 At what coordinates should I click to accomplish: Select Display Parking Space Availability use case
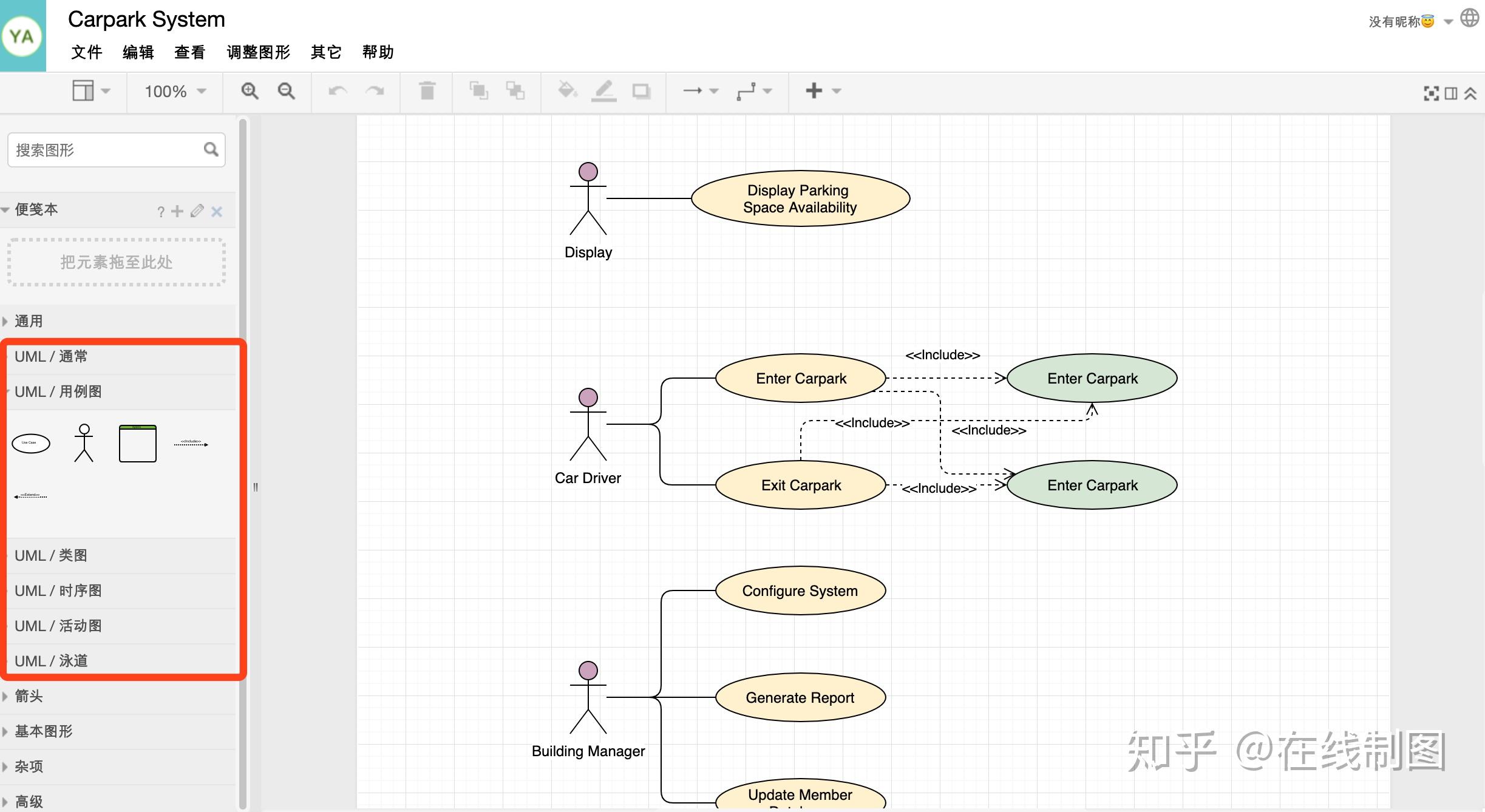[800, 198]
